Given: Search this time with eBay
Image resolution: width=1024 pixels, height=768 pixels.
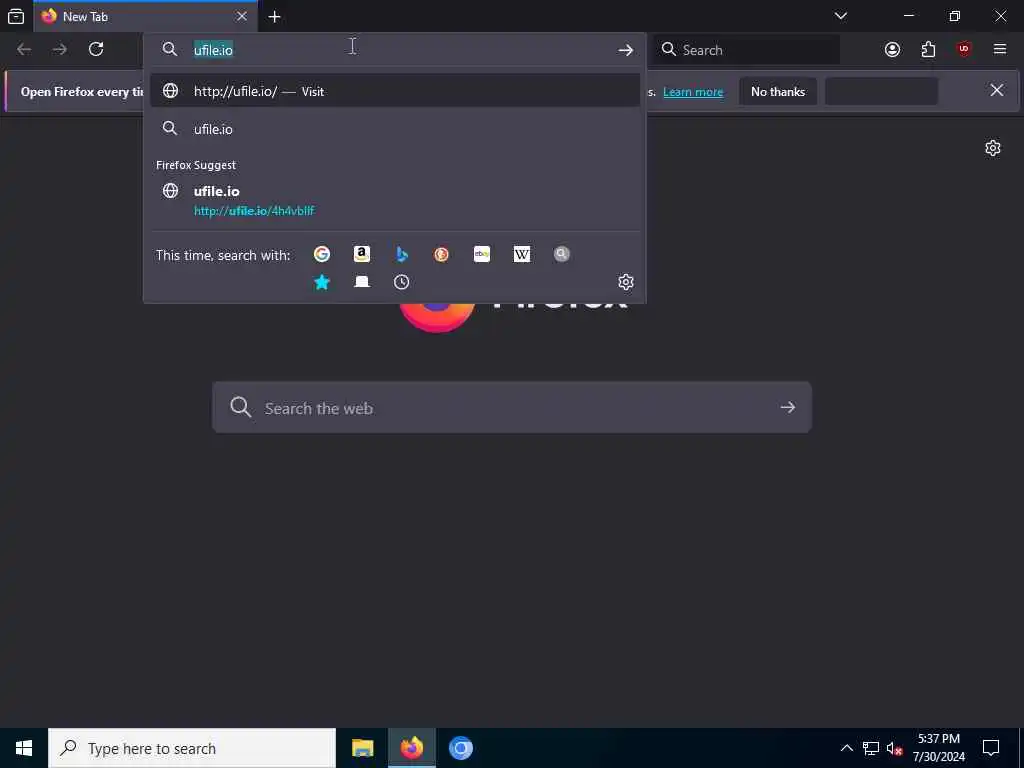Looking at the screenshot, I should point(482,254).
